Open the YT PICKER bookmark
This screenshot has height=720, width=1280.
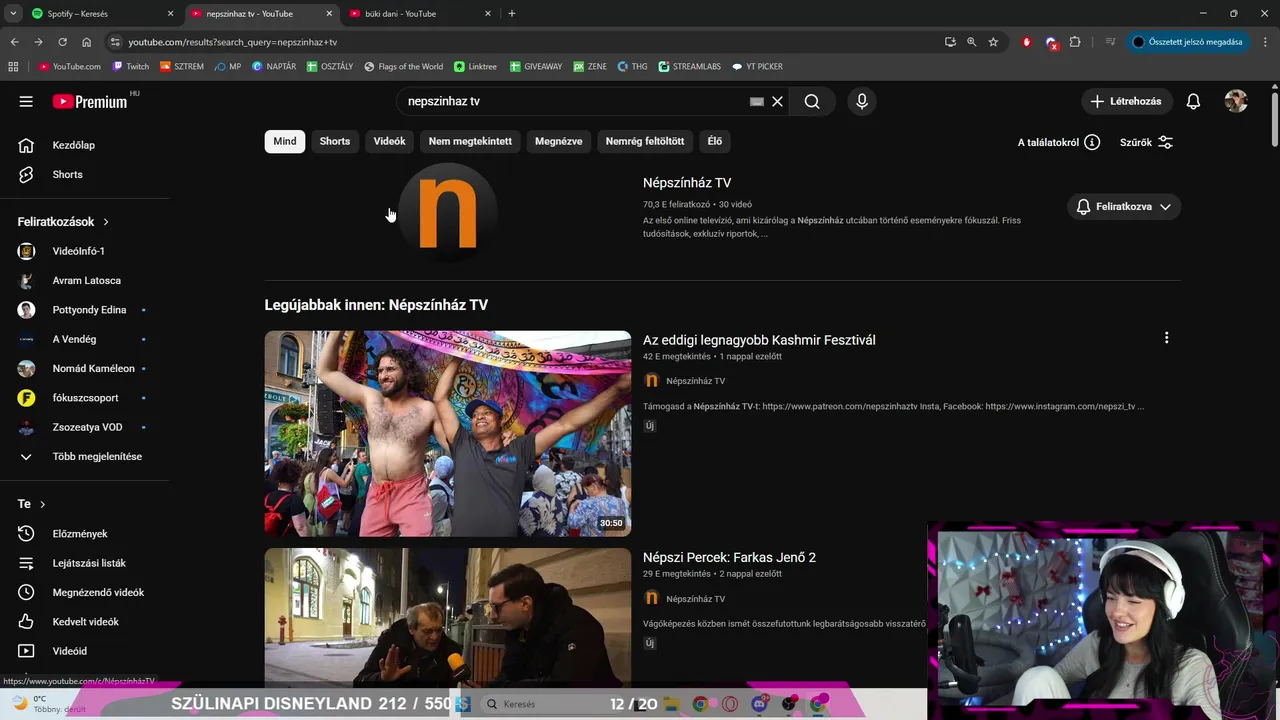coord(757,67)
